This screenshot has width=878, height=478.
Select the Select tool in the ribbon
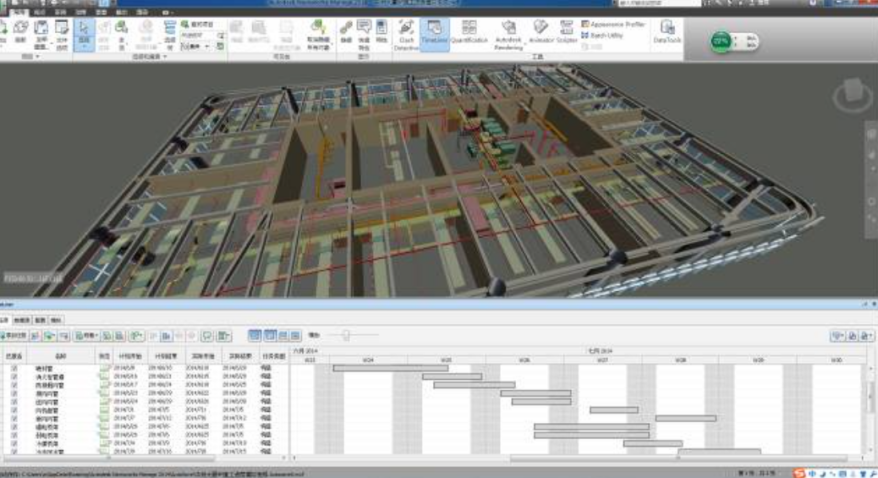(84, 33)
